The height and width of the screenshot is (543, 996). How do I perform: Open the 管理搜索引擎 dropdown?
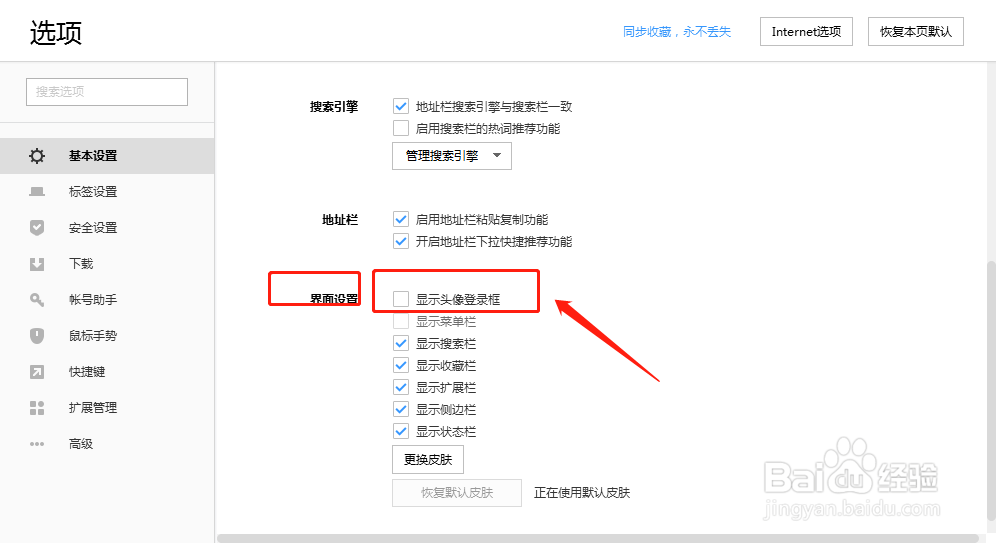(452, 156)
